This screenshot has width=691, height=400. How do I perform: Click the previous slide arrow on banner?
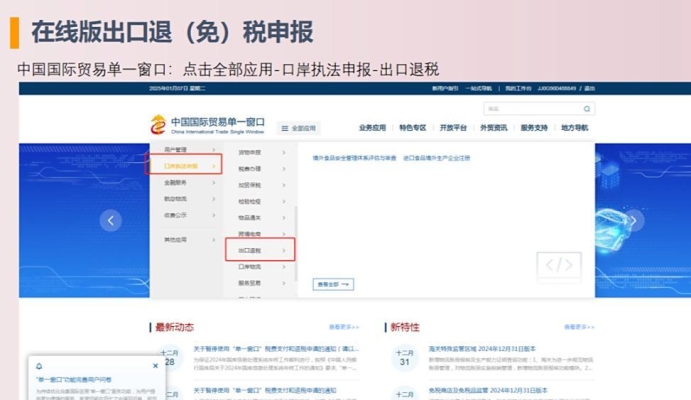click(110, 220)
